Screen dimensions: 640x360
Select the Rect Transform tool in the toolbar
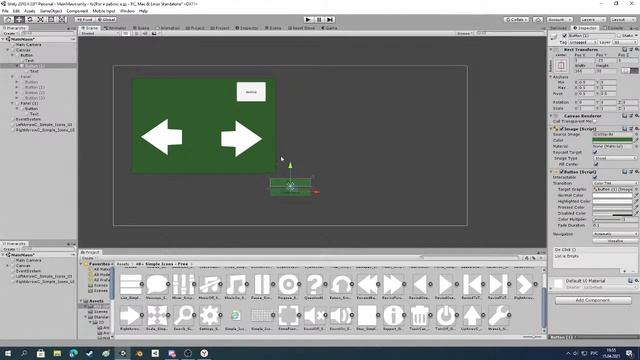click(51, 19)
